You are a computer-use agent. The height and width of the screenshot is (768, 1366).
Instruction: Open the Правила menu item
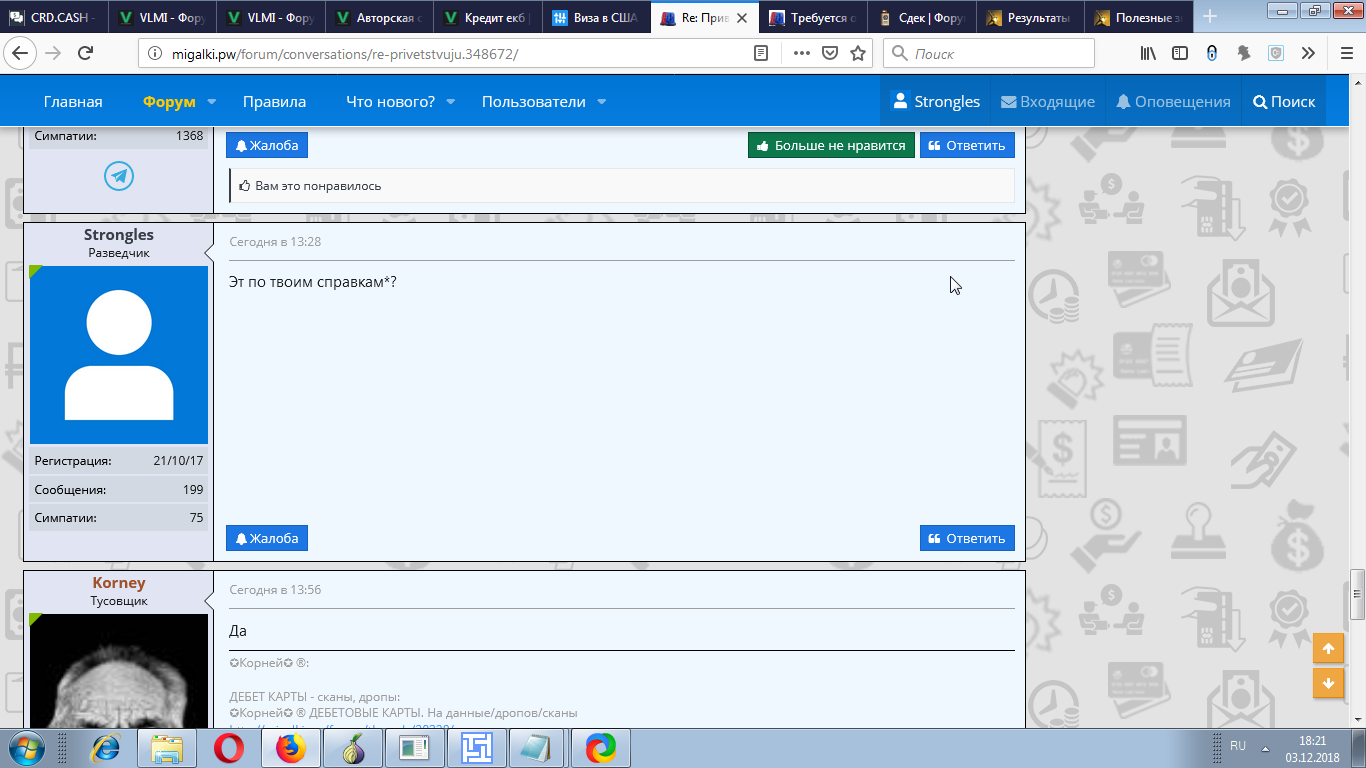tap(274, 102)
